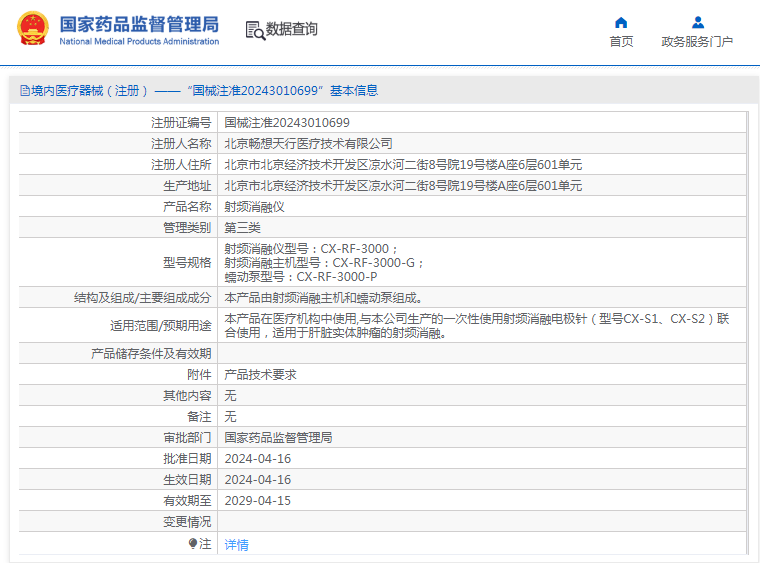Click the 注册人名称 label cell
The height and width of the screenshot is (563, 760).
tap(118, 144)
